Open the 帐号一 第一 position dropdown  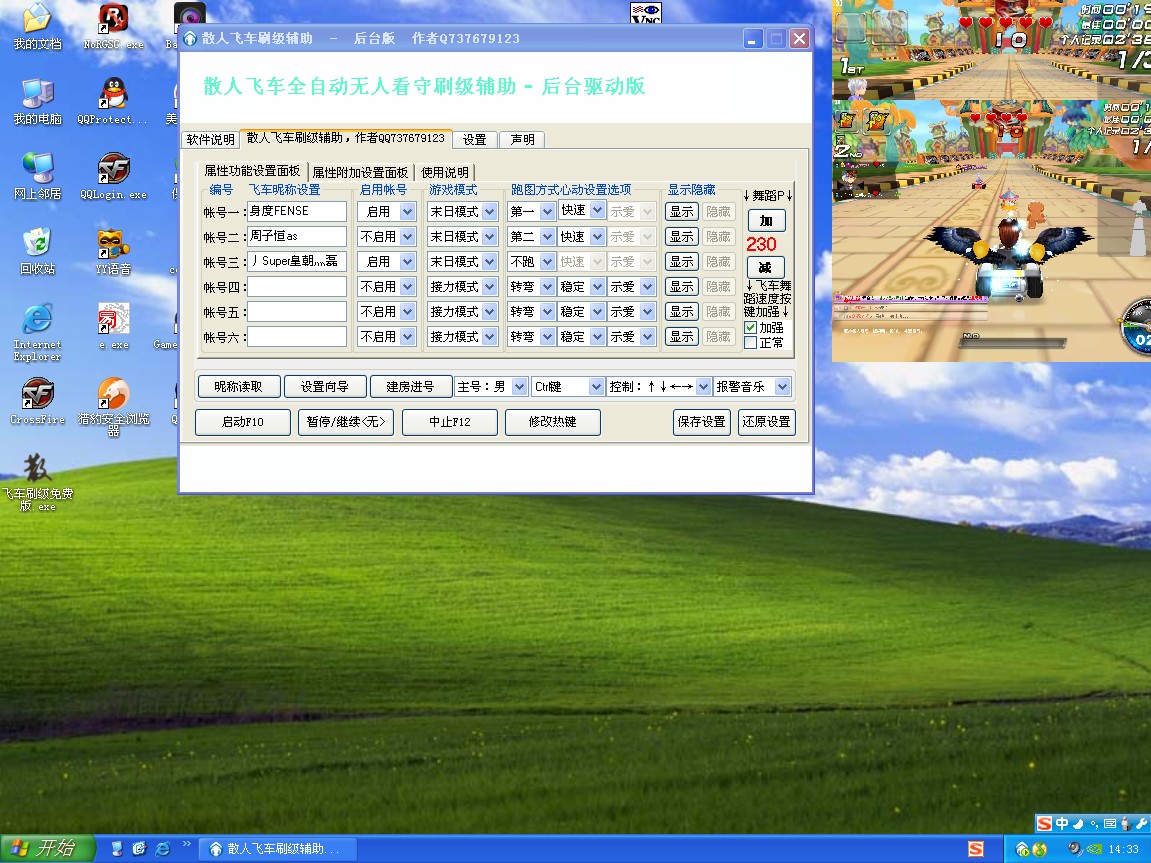pos(547,211)
